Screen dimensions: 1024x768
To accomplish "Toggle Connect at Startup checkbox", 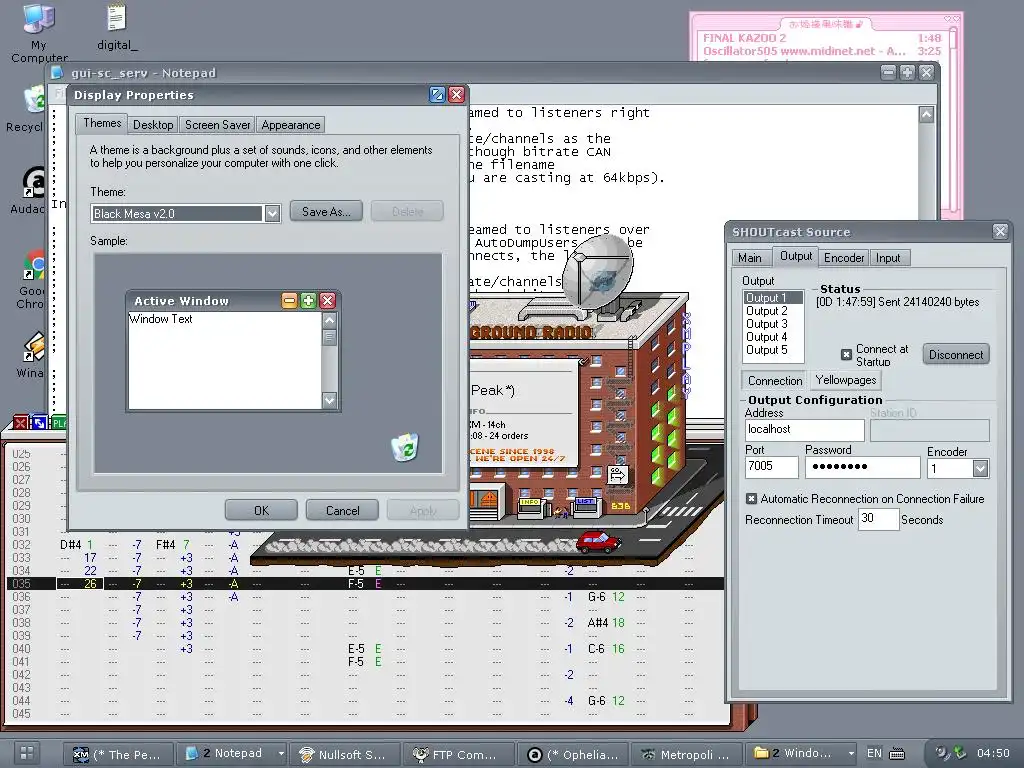I will click(846, 355).
